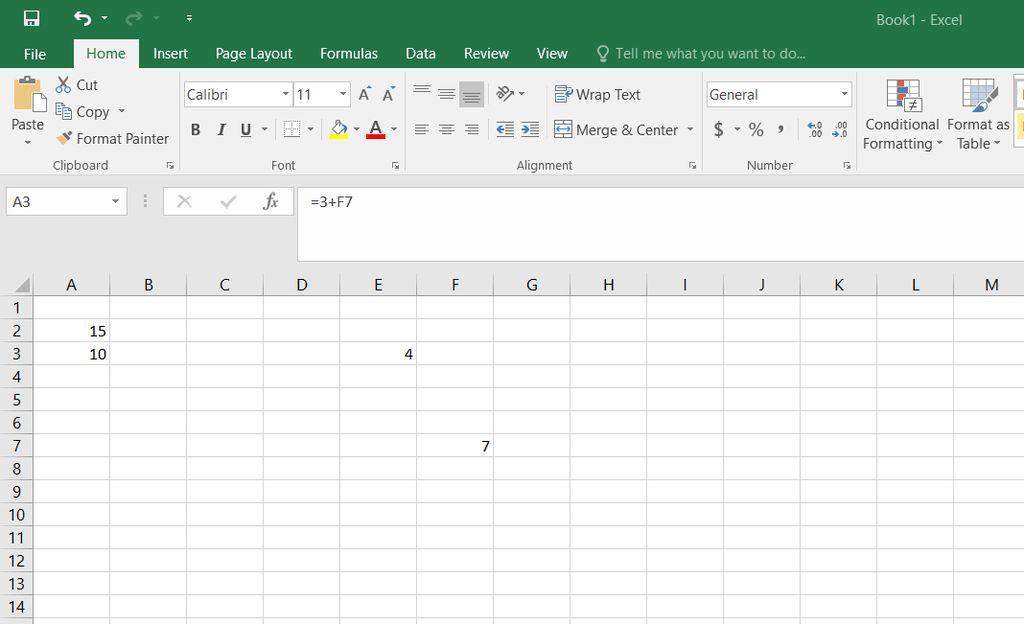Open Number format dialog launcher
The width and height of the screenshot is (1024, 624).
[846, 166]
